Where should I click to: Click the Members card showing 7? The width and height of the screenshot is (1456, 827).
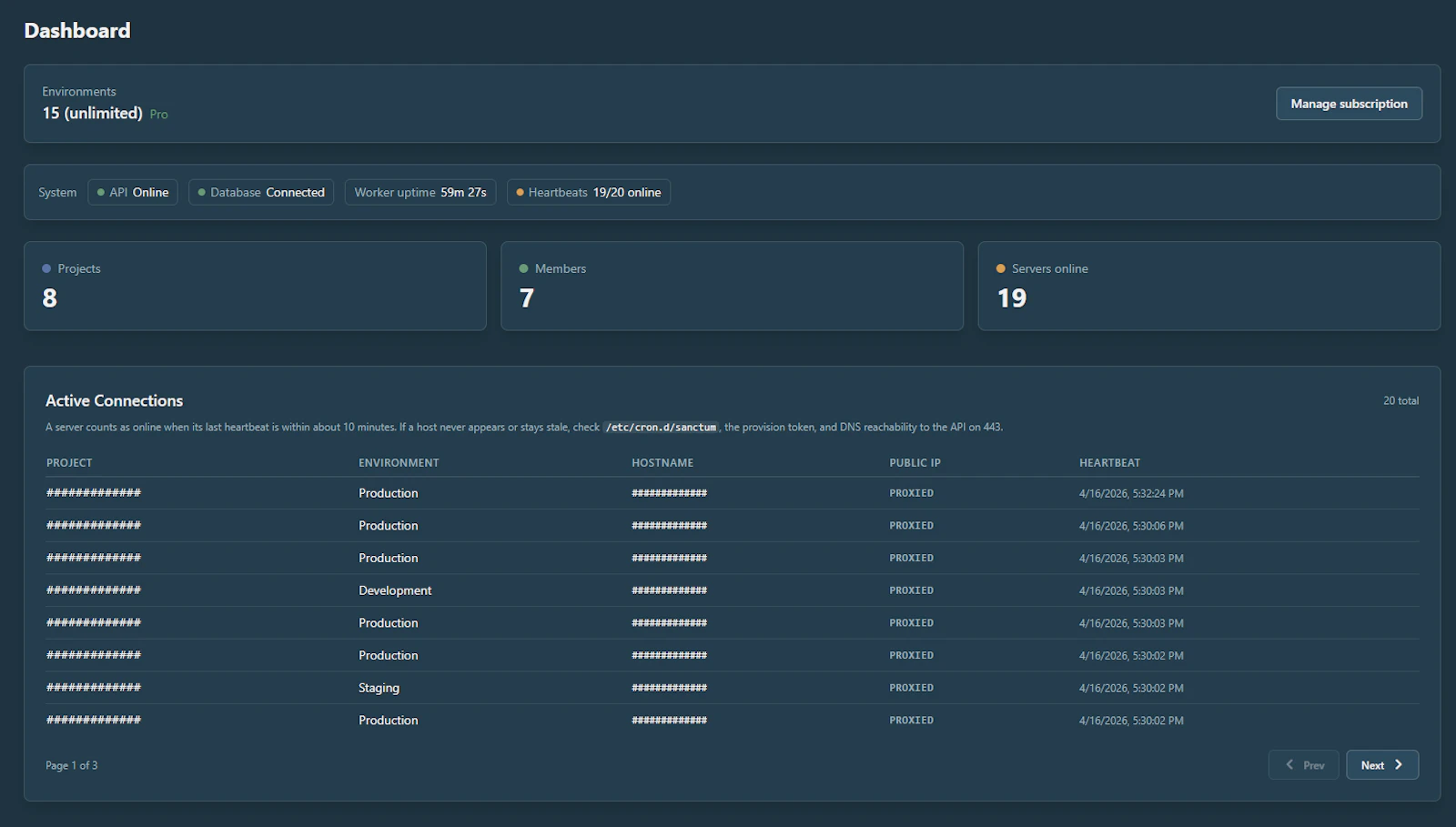[732, 286]
